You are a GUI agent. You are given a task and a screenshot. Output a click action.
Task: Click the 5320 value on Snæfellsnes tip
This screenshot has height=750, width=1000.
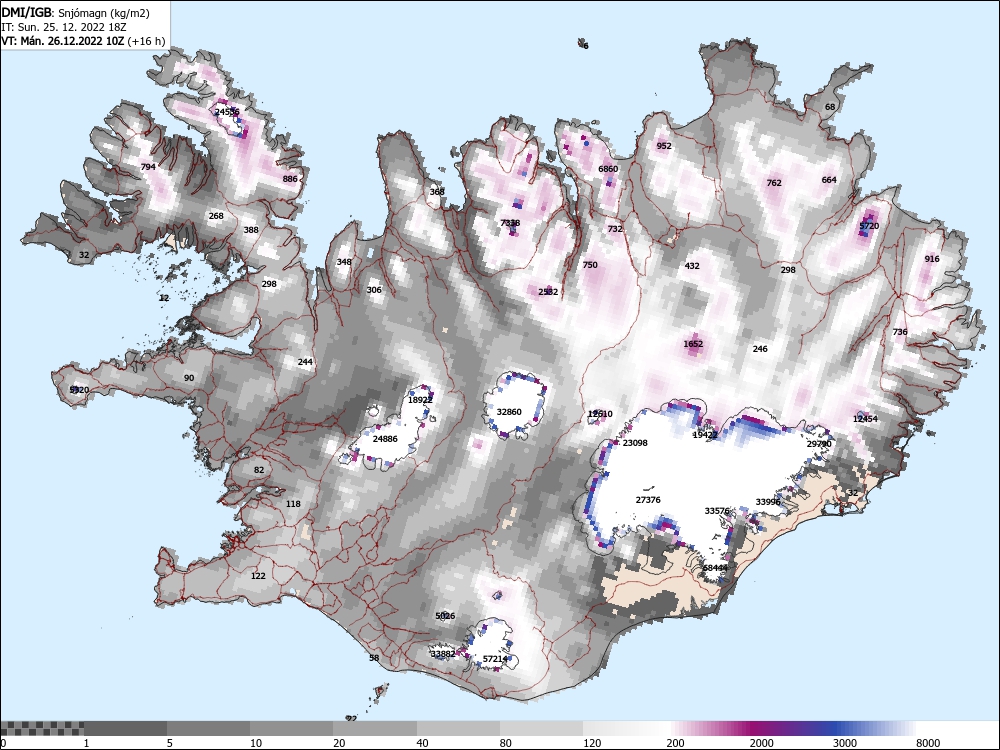tap(79, 390)
